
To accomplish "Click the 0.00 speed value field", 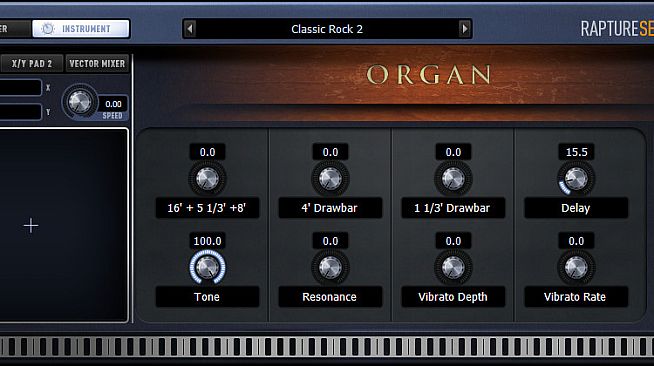I will point(113,104).
